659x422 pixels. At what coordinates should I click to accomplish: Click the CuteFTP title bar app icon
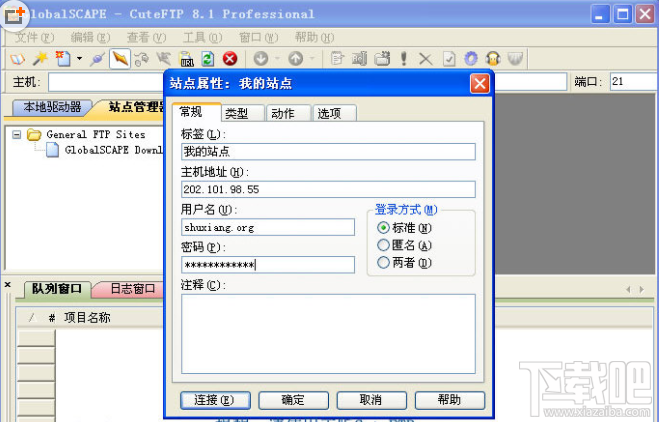(14, 15)
